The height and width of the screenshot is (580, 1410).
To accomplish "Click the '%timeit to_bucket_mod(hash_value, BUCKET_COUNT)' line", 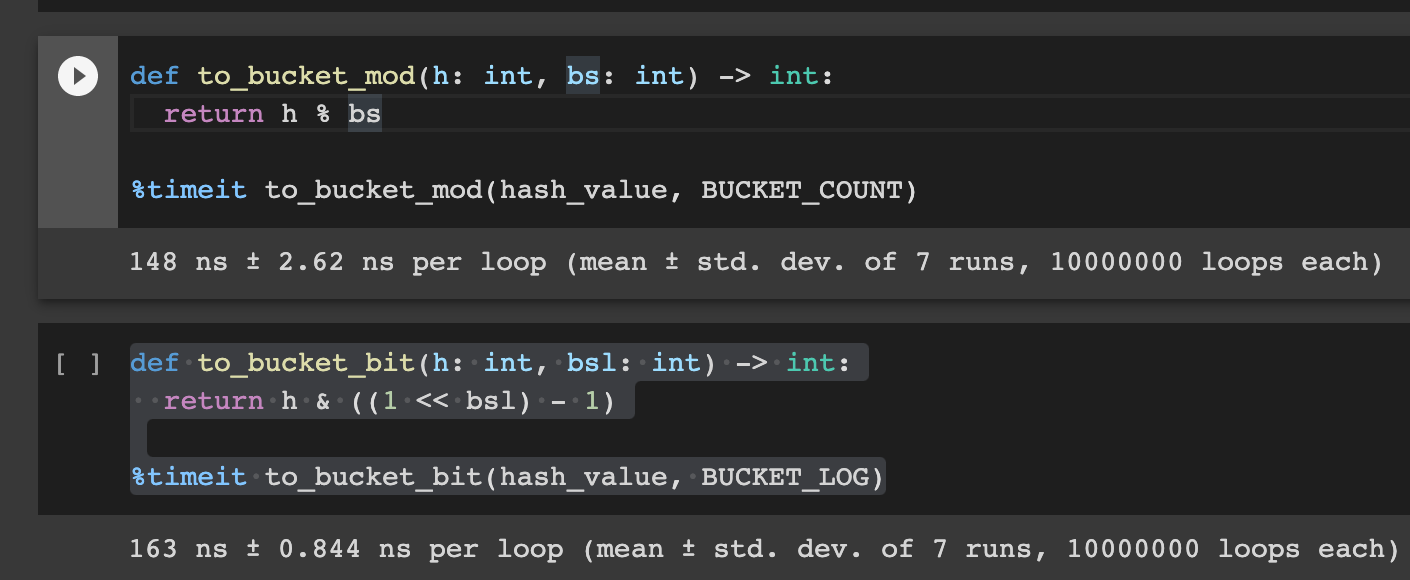I will [524, 190].
